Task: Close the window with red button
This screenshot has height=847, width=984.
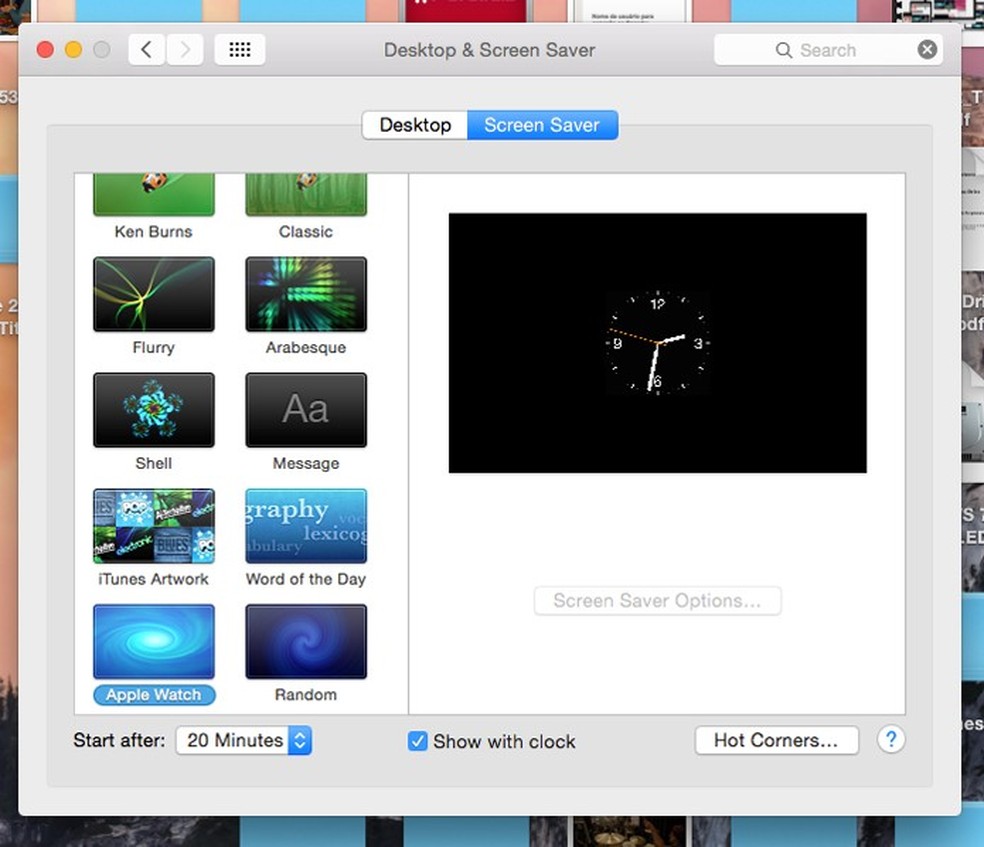Action: point(45,50)
